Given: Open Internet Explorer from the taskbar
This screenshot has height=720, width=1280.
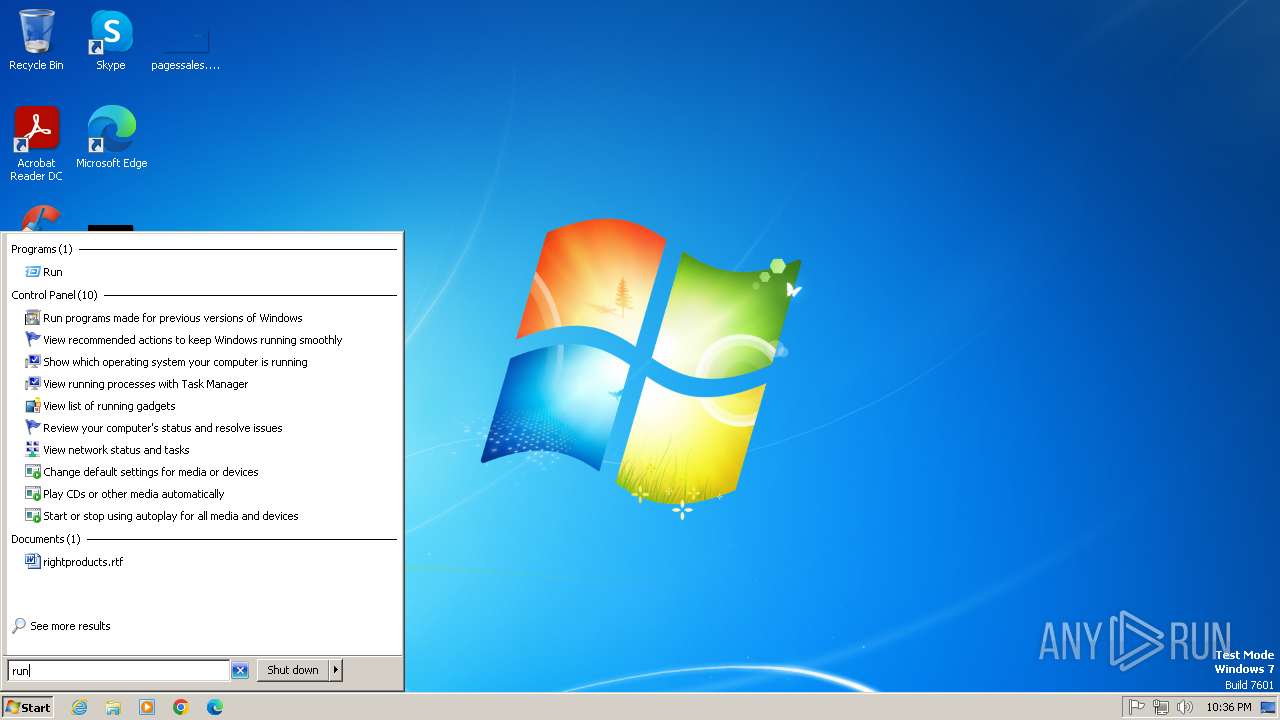Looking at the screenshot, I should 79,707.
